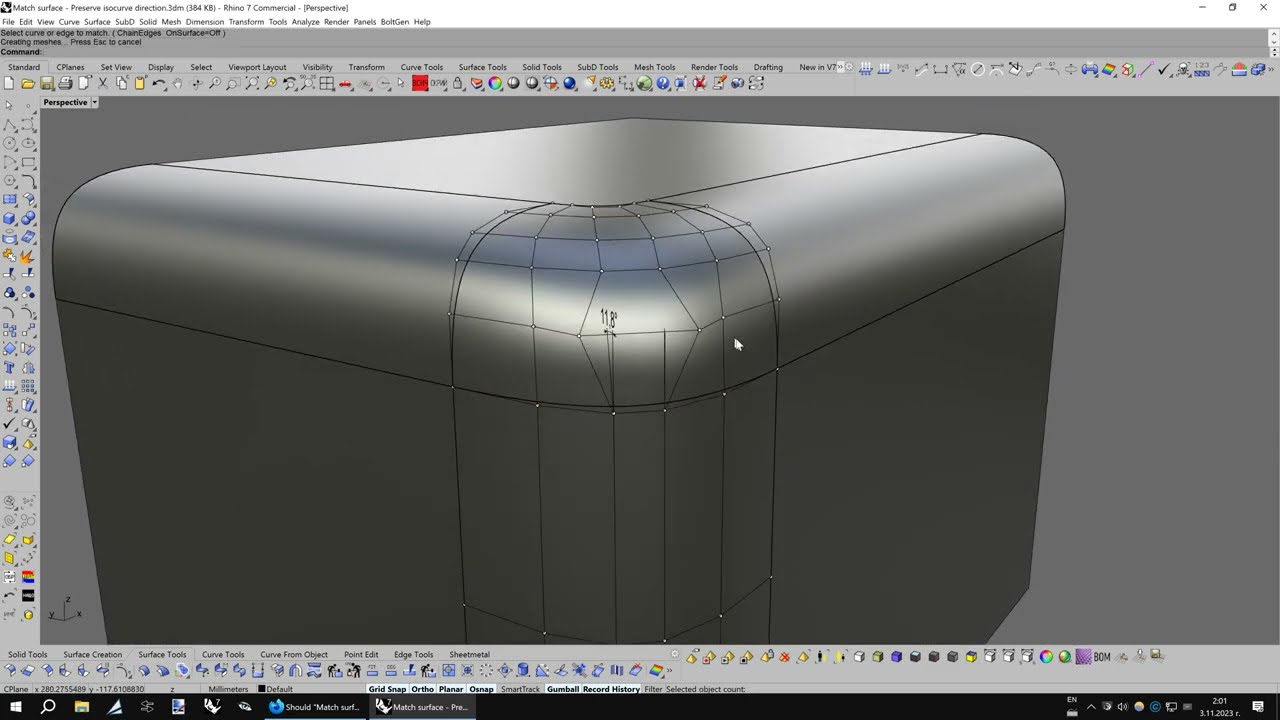The width and height of the screenshot is (1280, 720).
Task: Open the BoltGen menu
Action: pos(394,22)
